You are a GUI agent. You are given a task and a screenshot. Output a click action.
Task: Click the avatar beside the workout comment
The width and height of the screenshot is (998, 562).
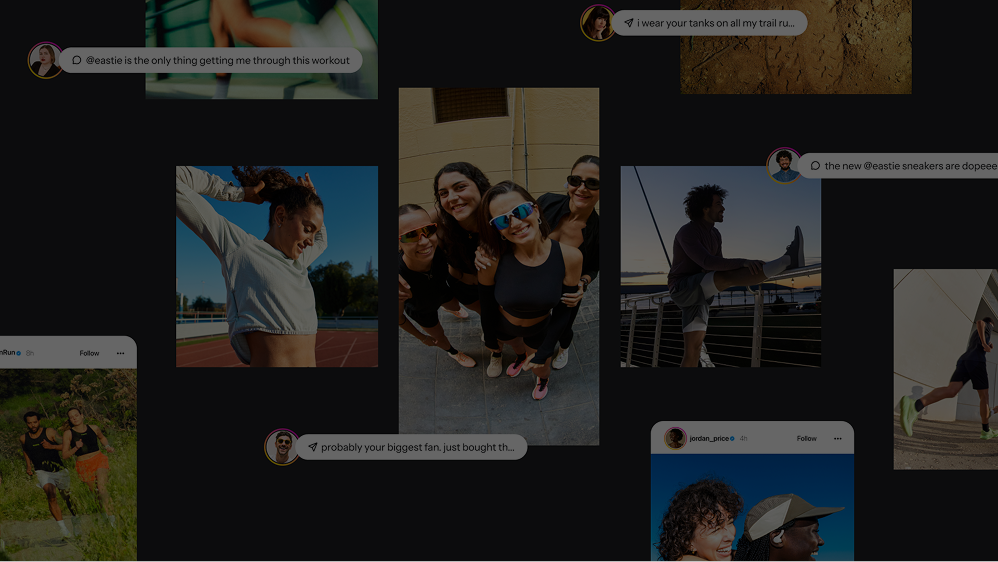[x=45, y=60]
